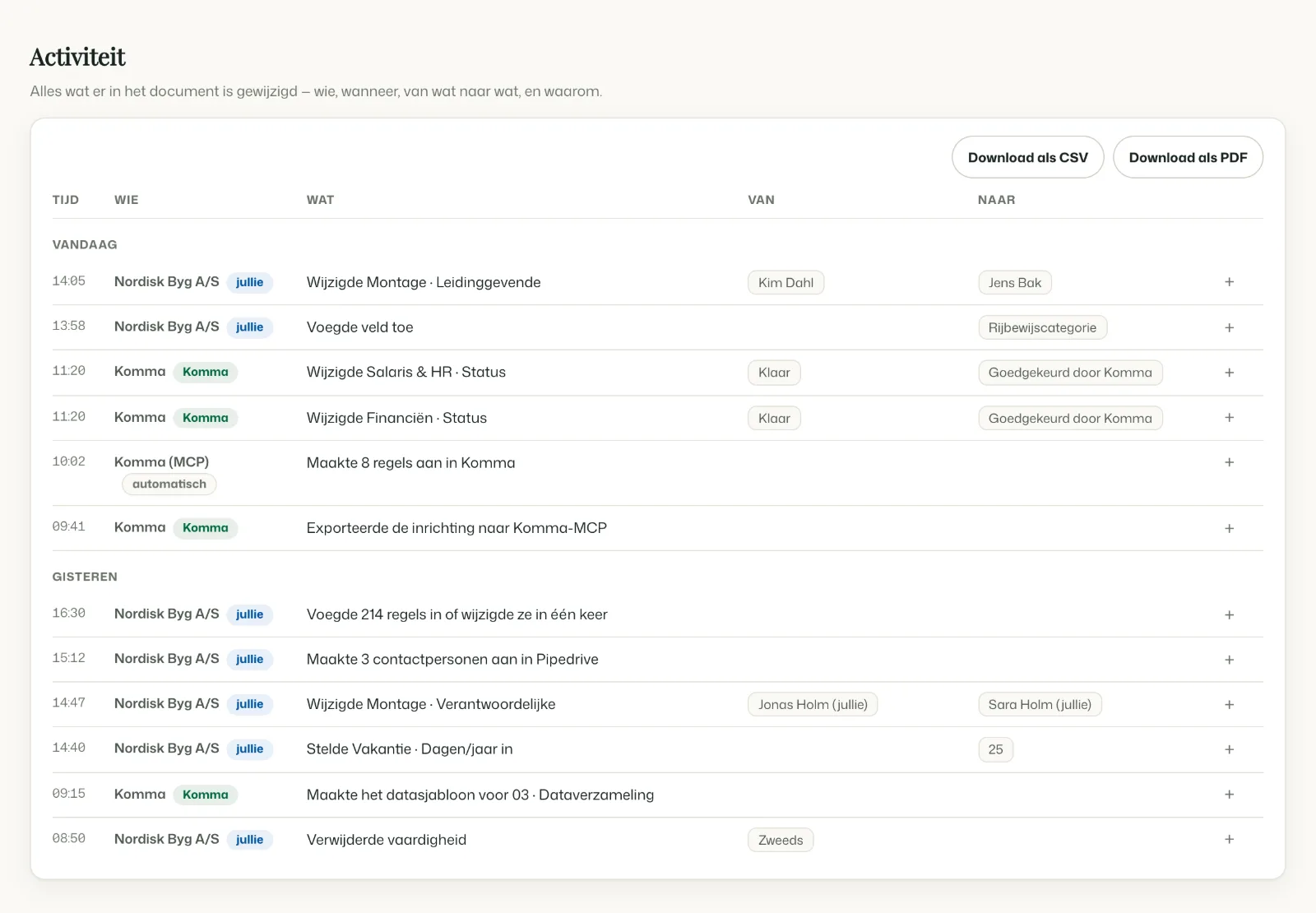The width and height of the screenshot is (1316, 913).
Task: Expand the Pipedrive contactpersonen row
Action: tap(1229, 660)
